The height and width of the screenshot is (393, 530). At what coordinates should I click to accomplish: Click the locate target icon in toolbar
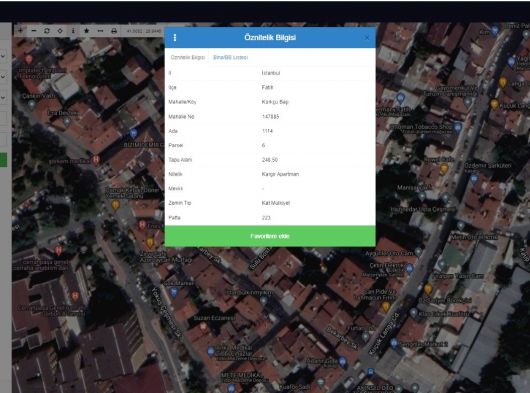[60, 31]
